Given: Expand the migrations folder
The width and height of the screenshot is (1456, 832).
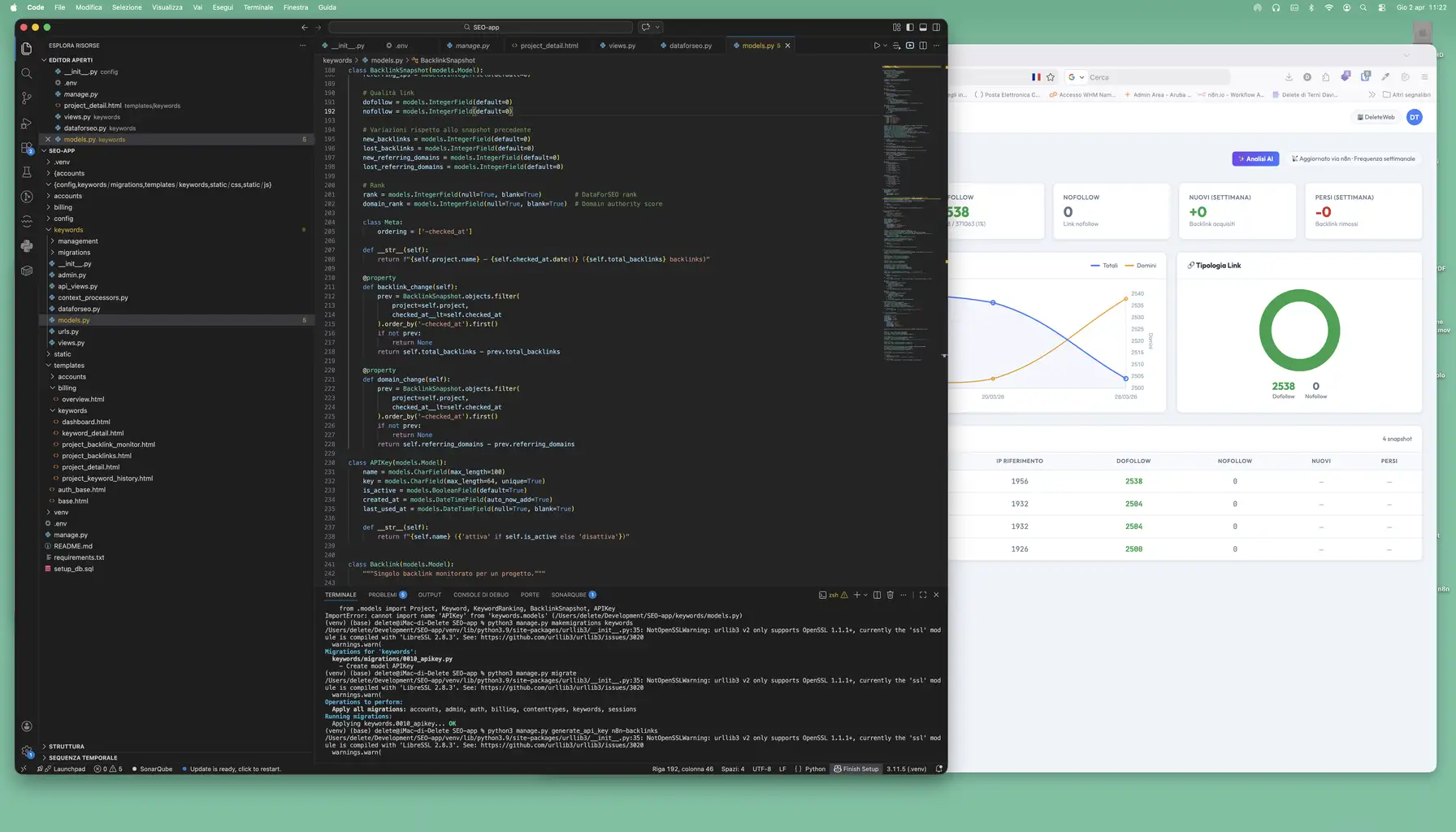Looking at the screenshot, I should [x=53, y=253].
